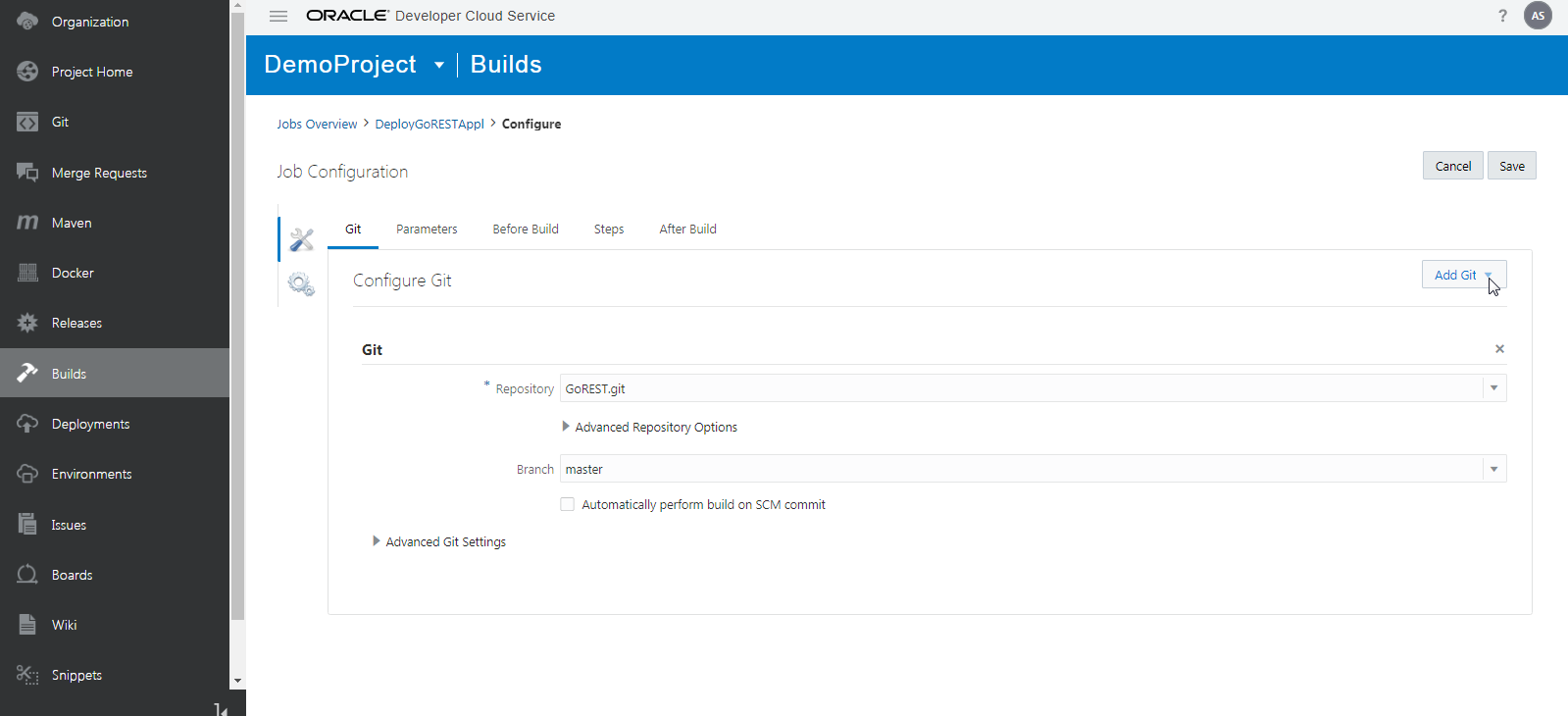Click the Maven 'm' icon
This screenshot has height=716, width=1568.
pos(27,223)
